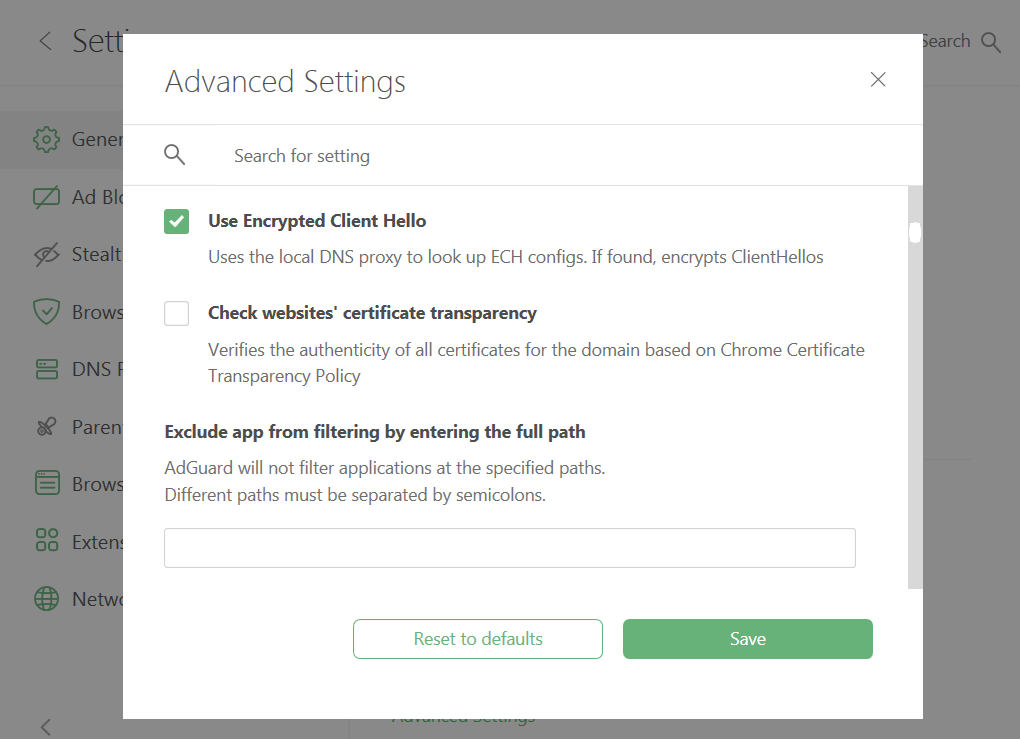
Task: Enable Check websites' certificate transparency
Action: (x=176, y=313)
